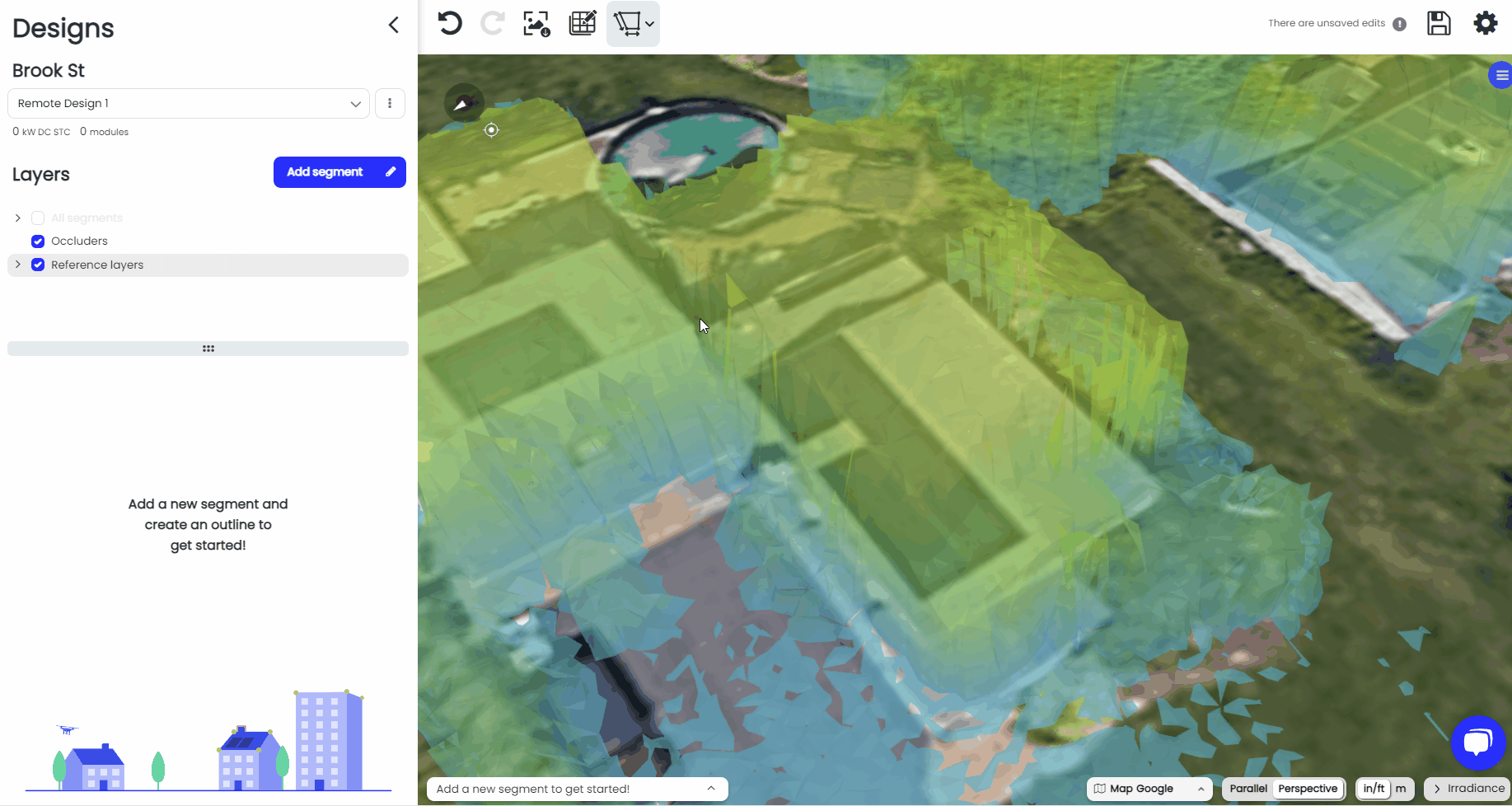Select in/ft measurement units
Screen dimensions: 1512x806
(x=1374, y=789)
